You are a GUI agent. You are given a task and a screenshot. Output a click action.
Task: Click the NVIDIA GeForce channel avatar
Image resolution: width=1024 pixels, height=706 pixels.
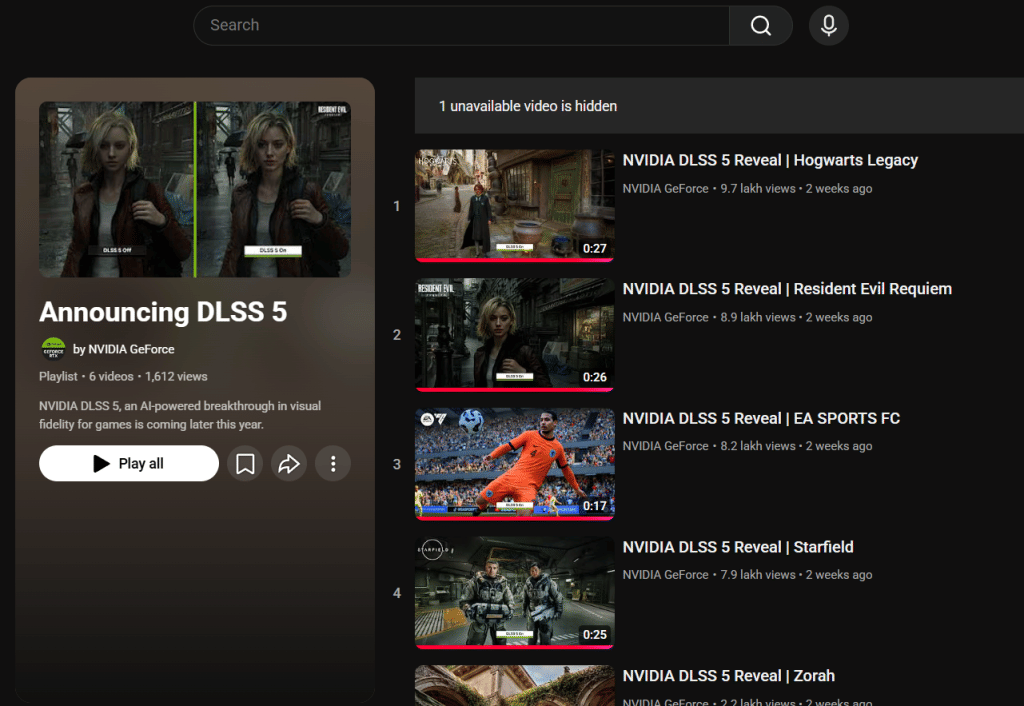coord(55,349)
